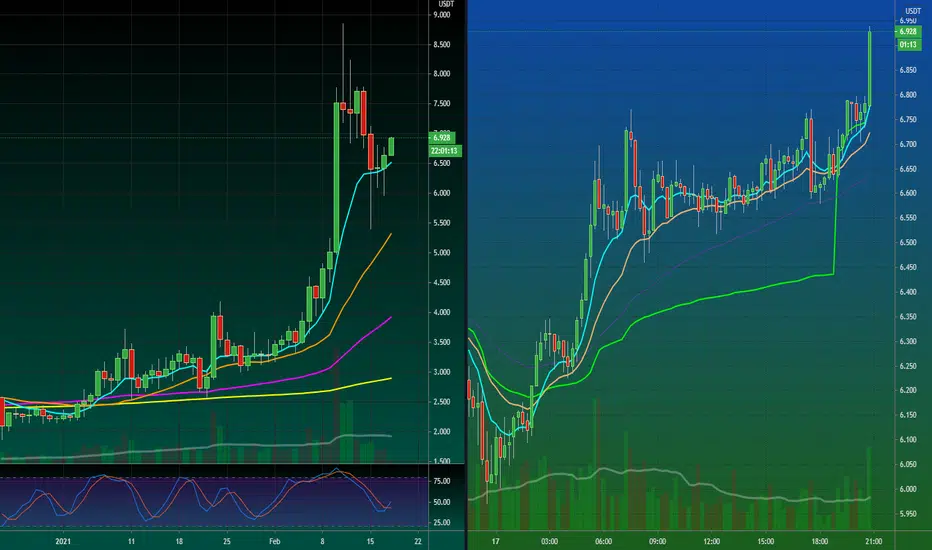
Task: Select the 6.100 price axis label
Action: [x=908, y=440]
